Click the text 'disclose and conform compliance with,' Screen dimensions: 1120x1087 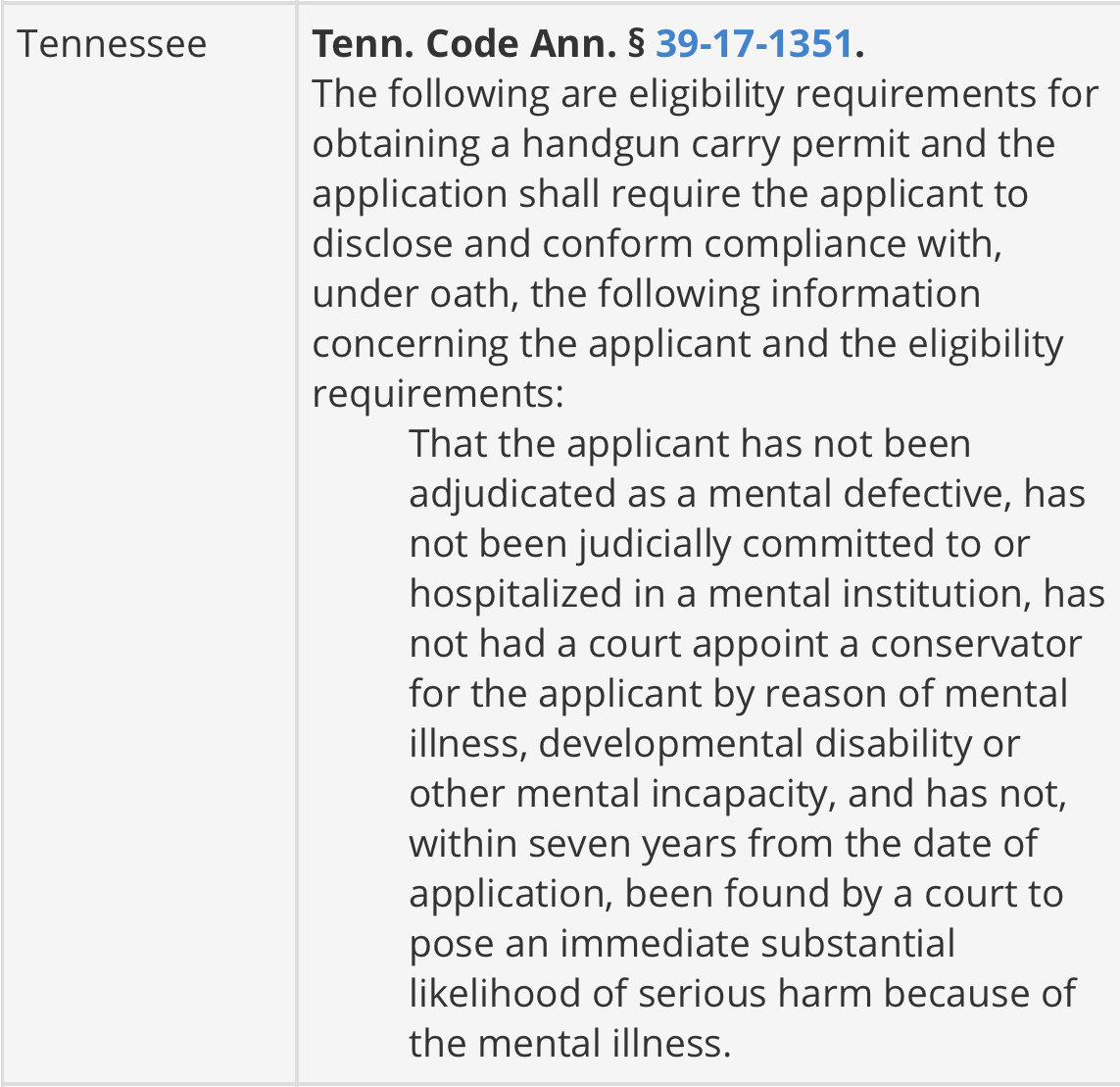point(657,244)
